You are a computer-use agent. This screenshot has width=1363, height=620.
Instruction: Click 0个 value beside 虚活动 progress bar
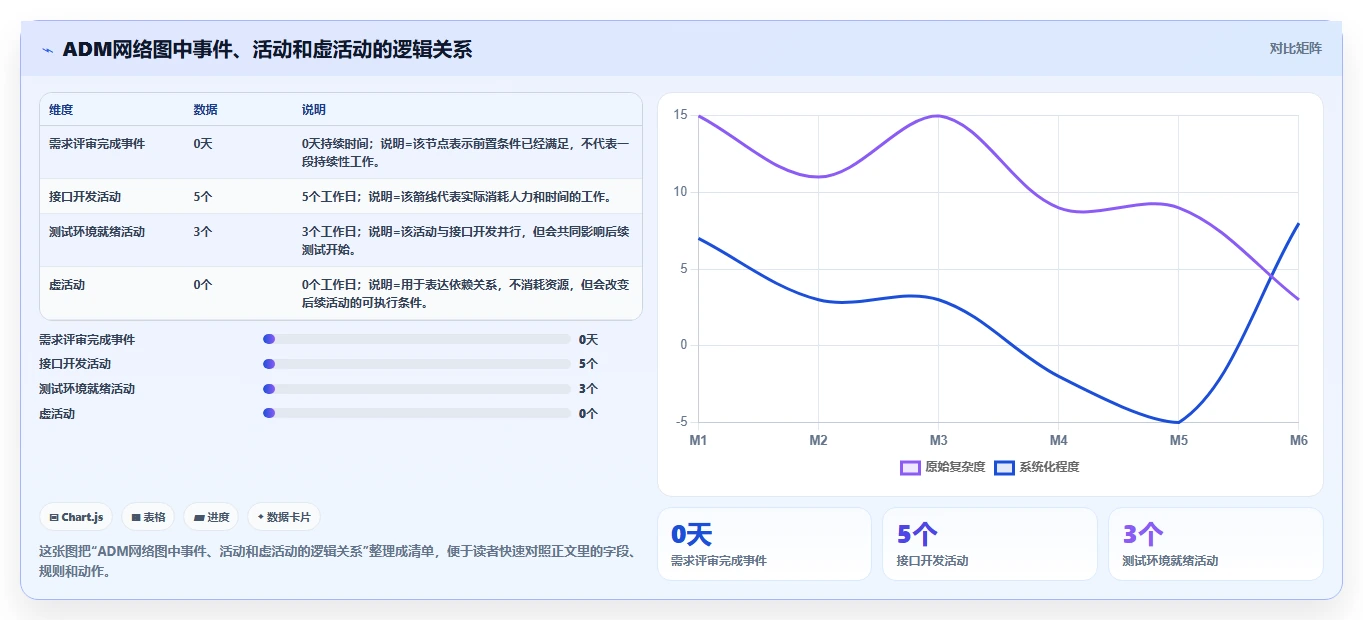[588, 414]
